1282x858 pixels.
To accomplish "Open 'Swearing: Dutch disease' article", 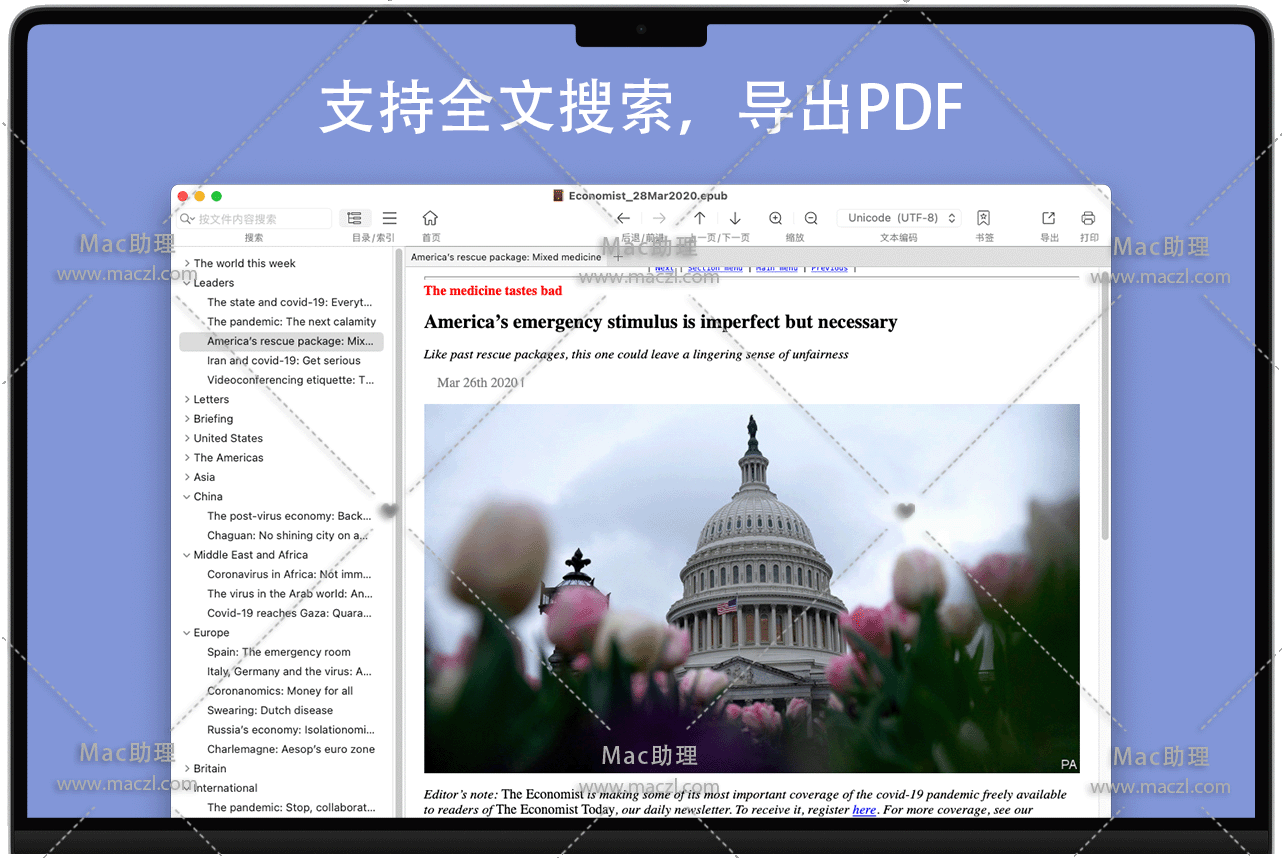I will coord(270,711).
